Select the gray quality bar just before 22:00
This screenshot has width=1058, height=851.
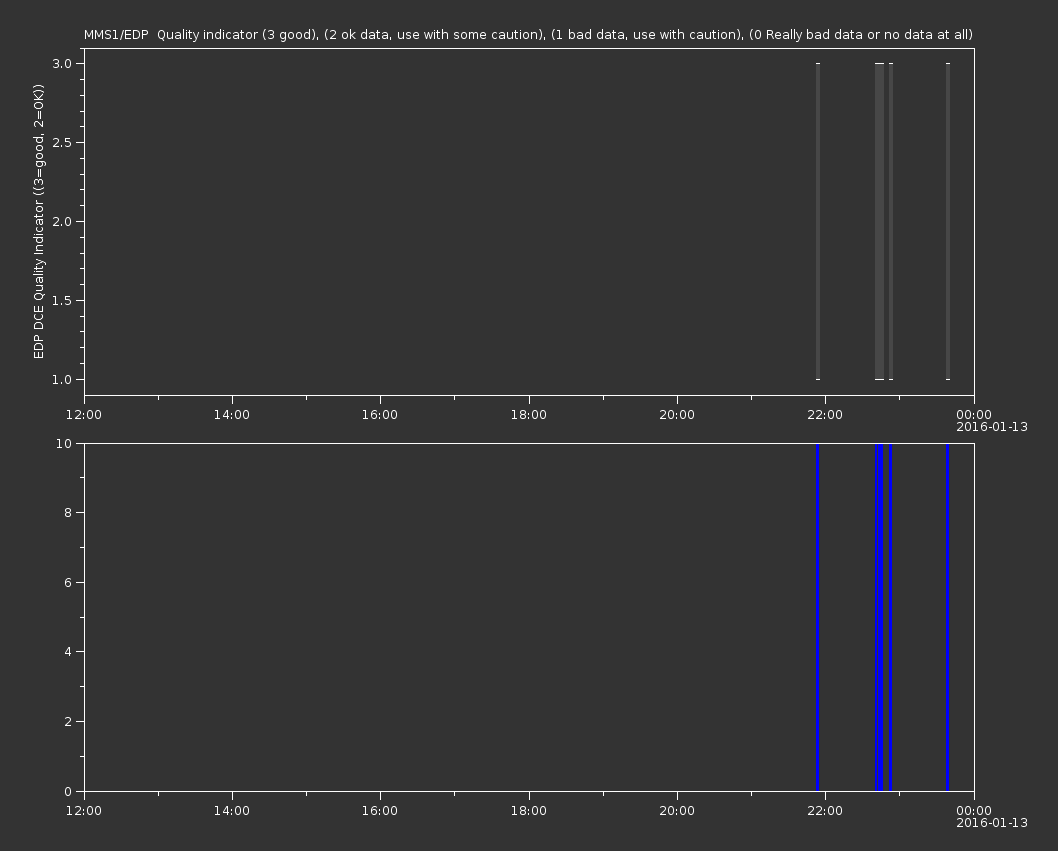coord(818,221)
